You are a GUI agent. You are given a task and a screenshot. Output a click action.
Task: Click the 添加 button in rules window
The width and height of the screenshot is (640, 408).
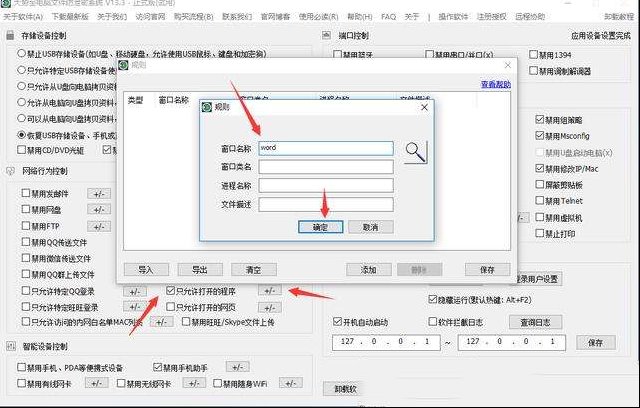coord(369,270)
